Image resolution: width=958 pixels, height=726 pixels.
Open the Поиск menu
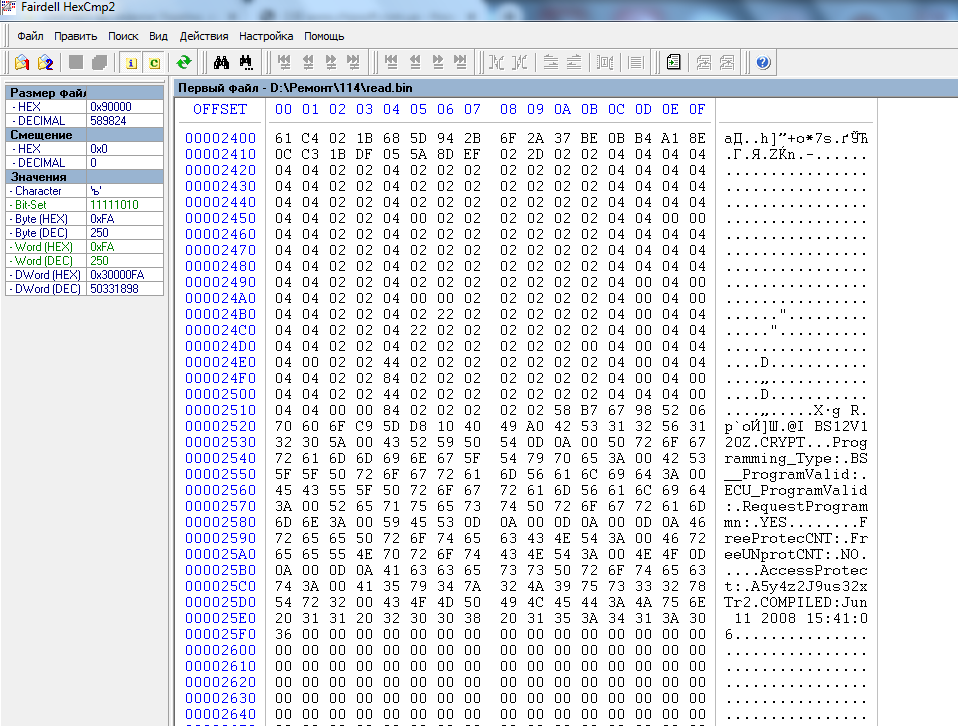(123, 35)
